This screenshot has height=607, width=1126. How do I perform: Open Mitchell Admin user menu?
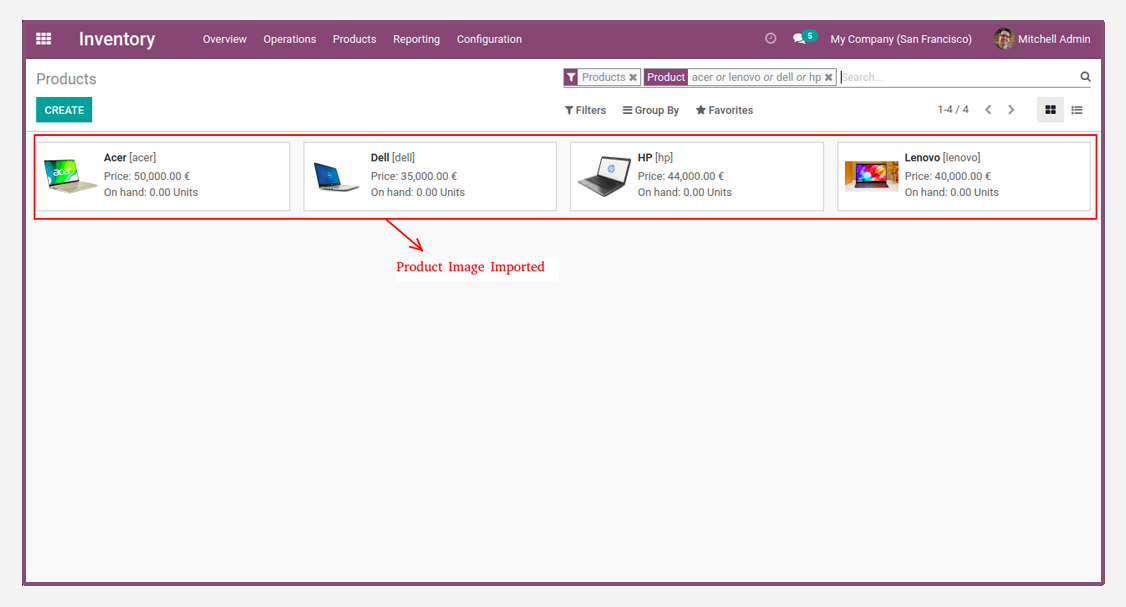[x=1042, y=39]
